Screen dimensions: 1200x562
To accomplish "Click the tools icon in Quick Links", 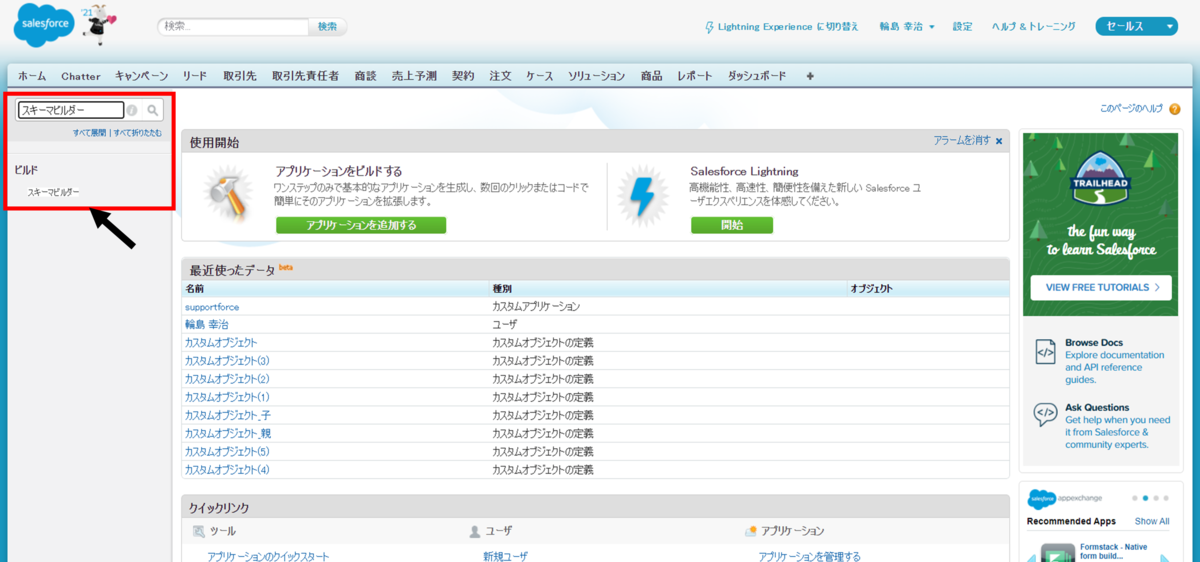I will 198,531.
